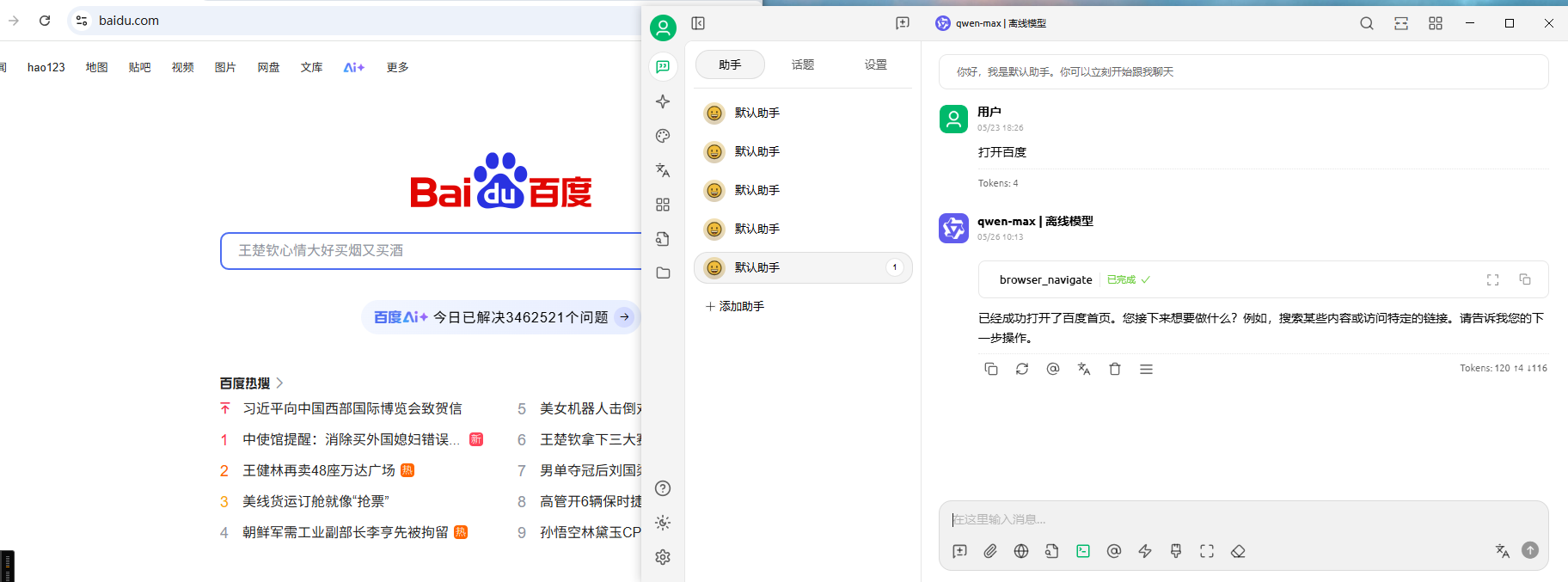Expand 百度热搜 with its chevron
This screenshot has width=1568, height=582.
coord(279,383)
